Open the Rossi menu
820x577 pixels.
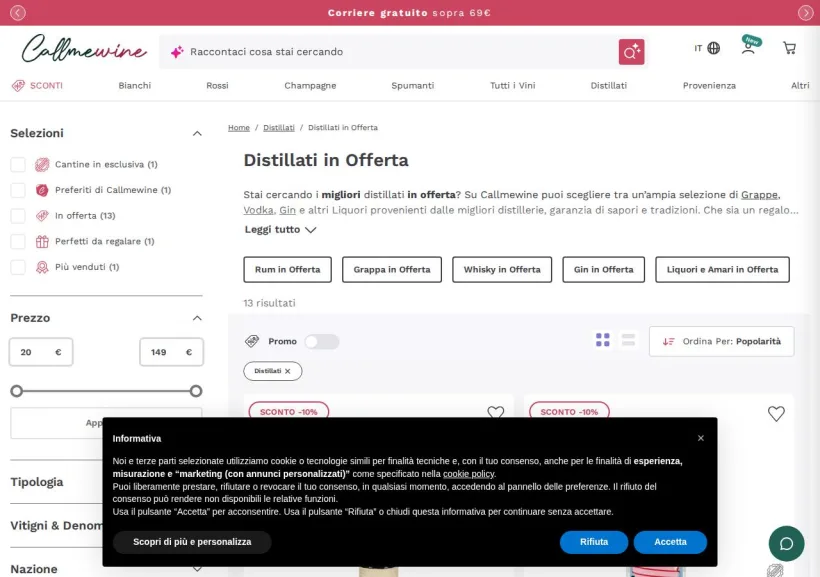(217, 85)
